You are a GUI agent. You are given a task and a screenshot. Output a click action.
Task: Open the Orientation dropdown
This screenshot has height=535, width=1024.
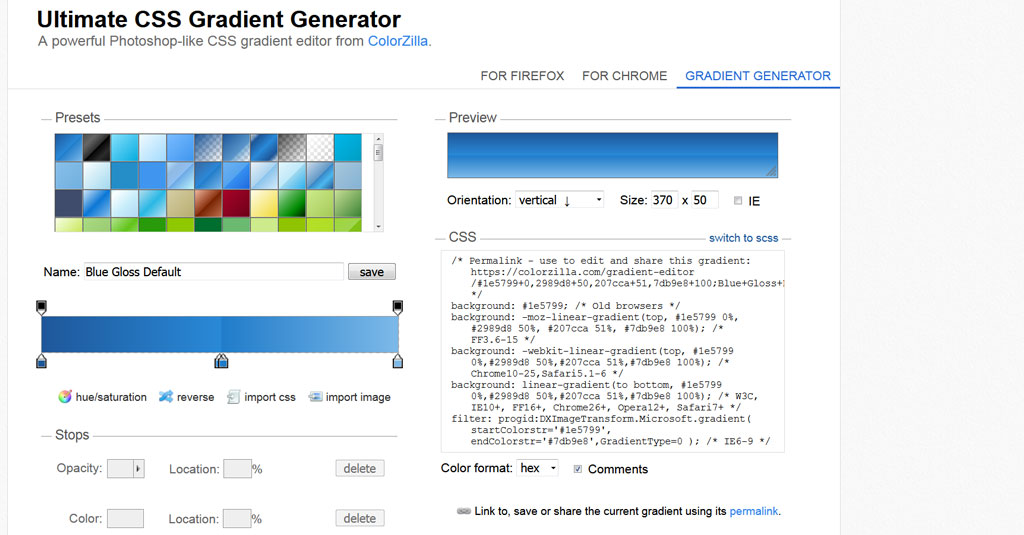[559, 200]
